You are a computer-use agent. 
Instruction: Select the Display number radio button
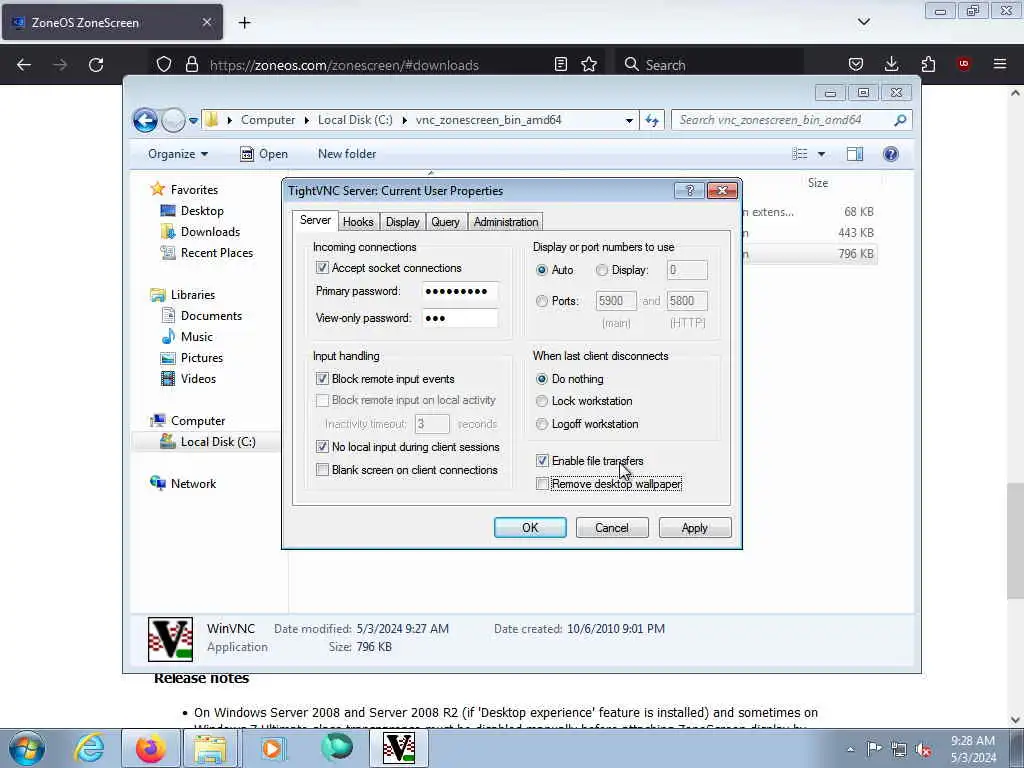pyautogui.click(x=601, y=270)
